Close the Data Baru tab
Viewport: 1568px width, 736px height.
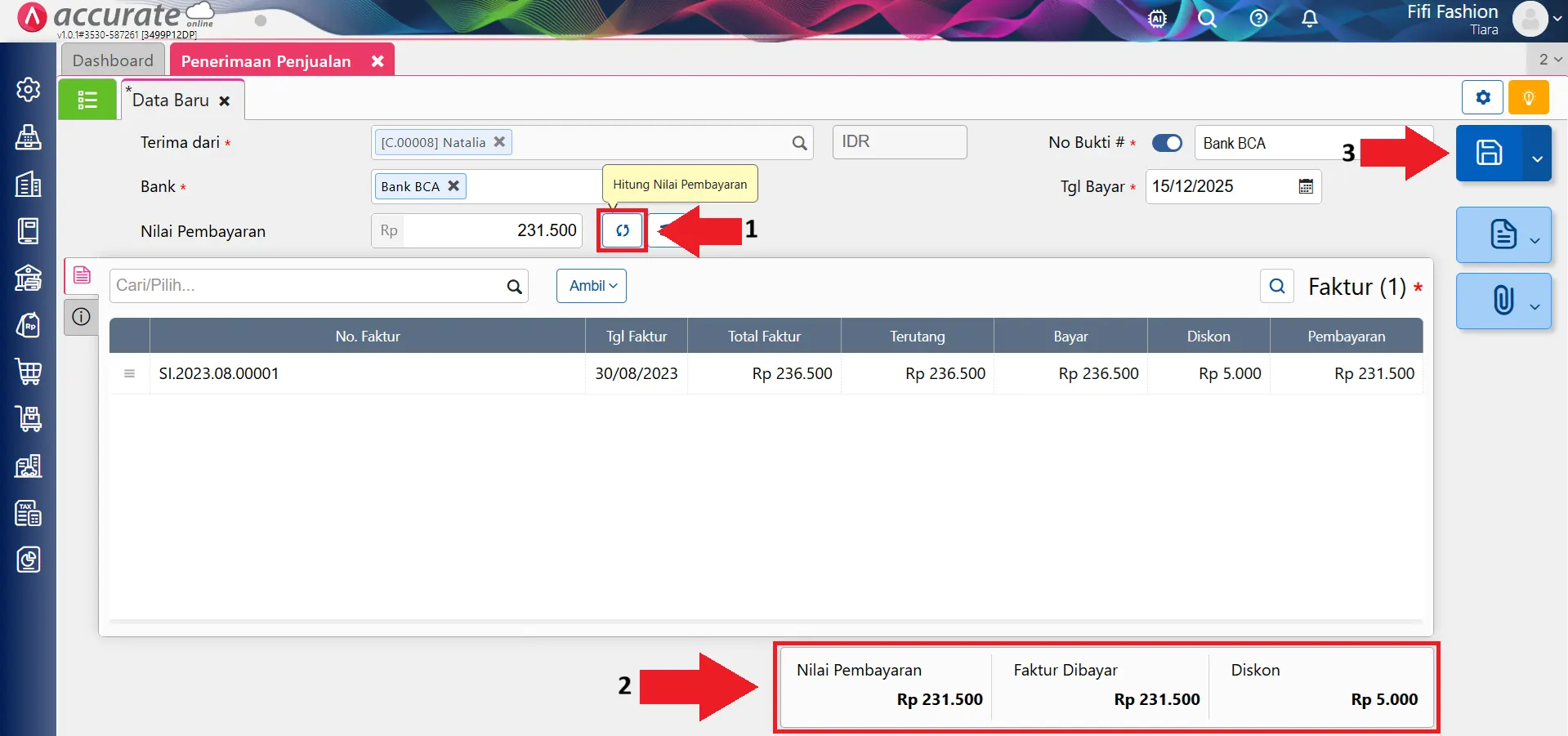coord(225,100)
